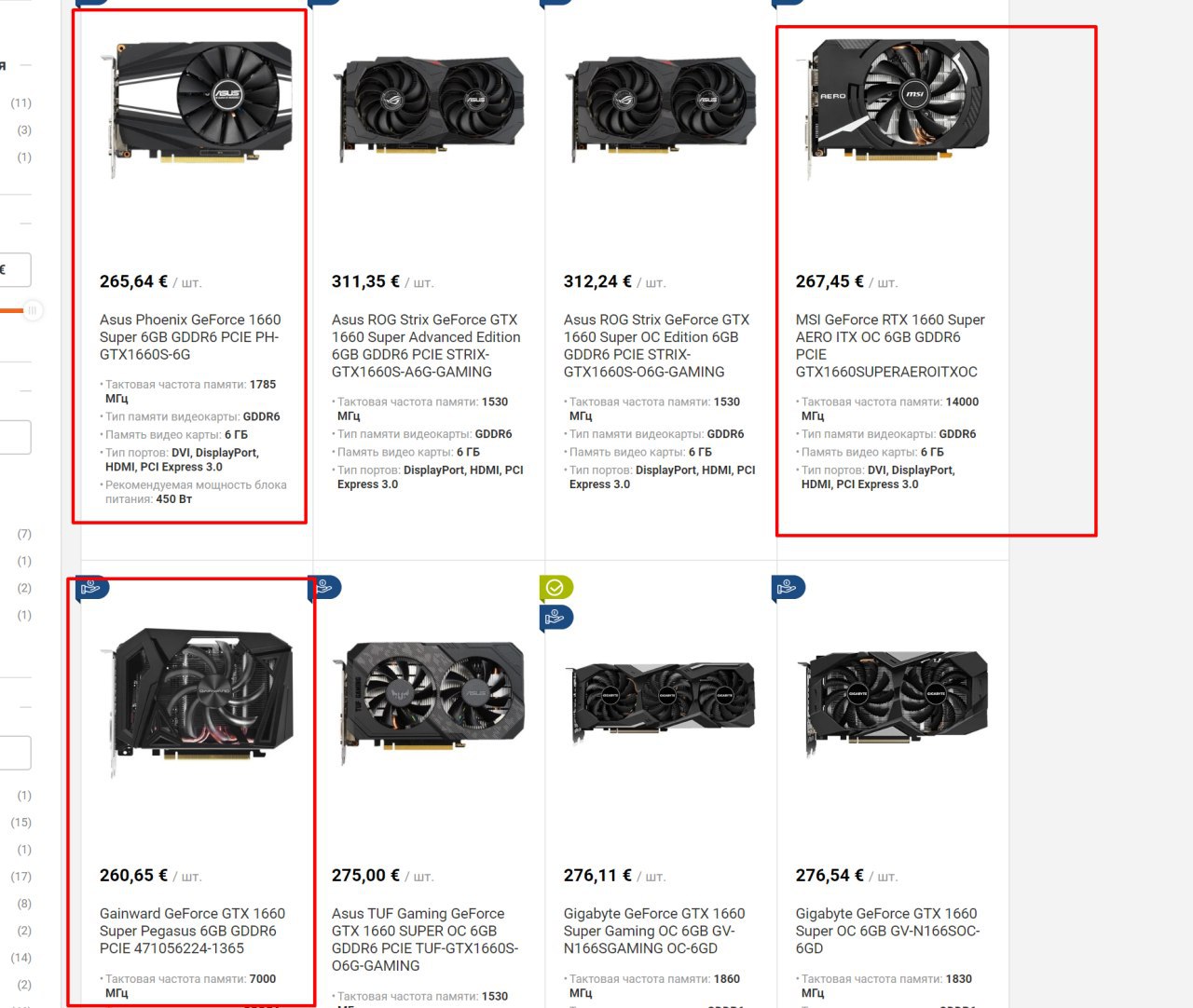The image size is (1193, 1008).
Task: Click blue hand badge on Gigabyte GV-N166SOC-6GD card
Action: (788, 588)
